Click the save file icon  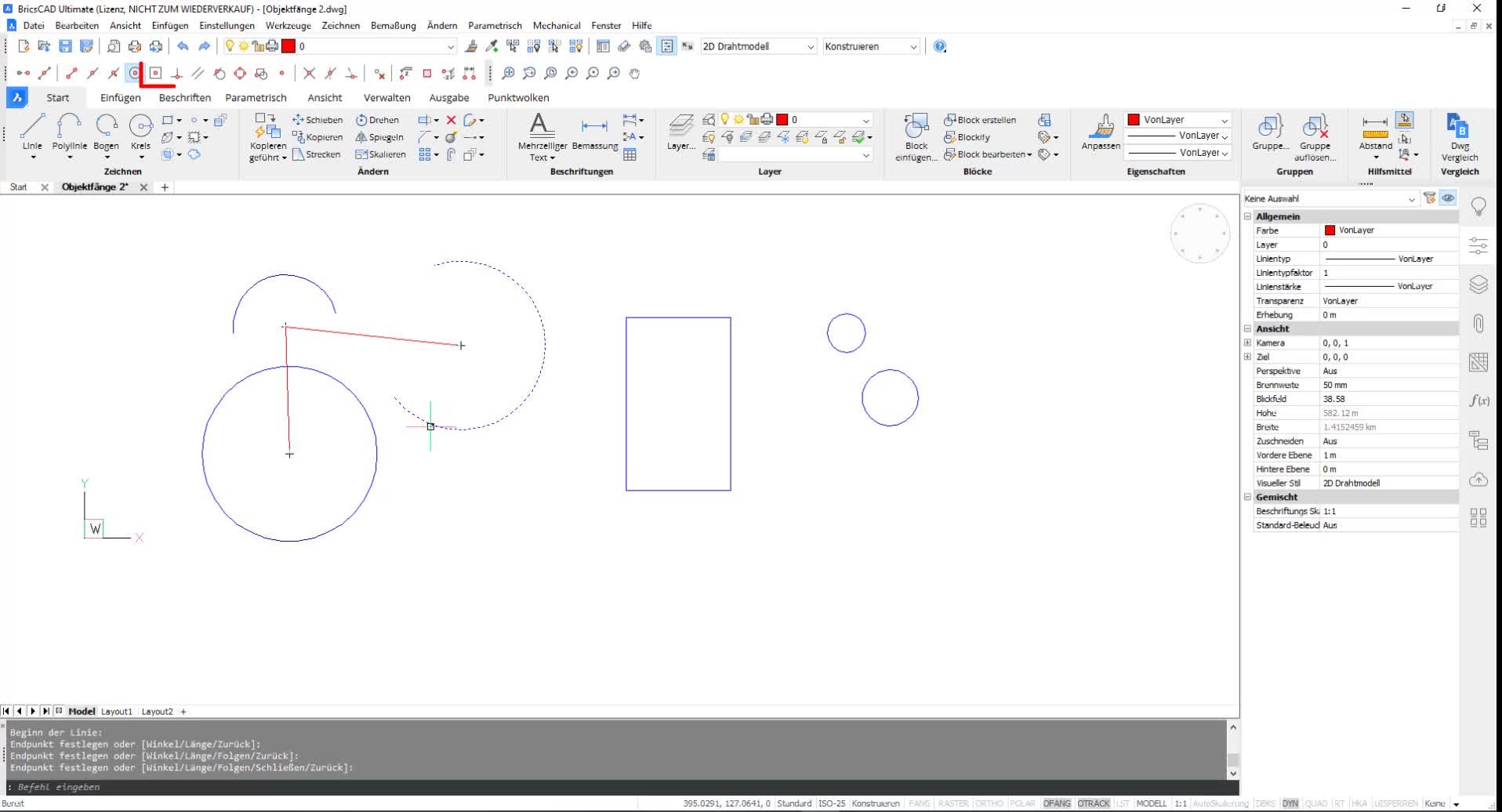(x=66, y=46)
